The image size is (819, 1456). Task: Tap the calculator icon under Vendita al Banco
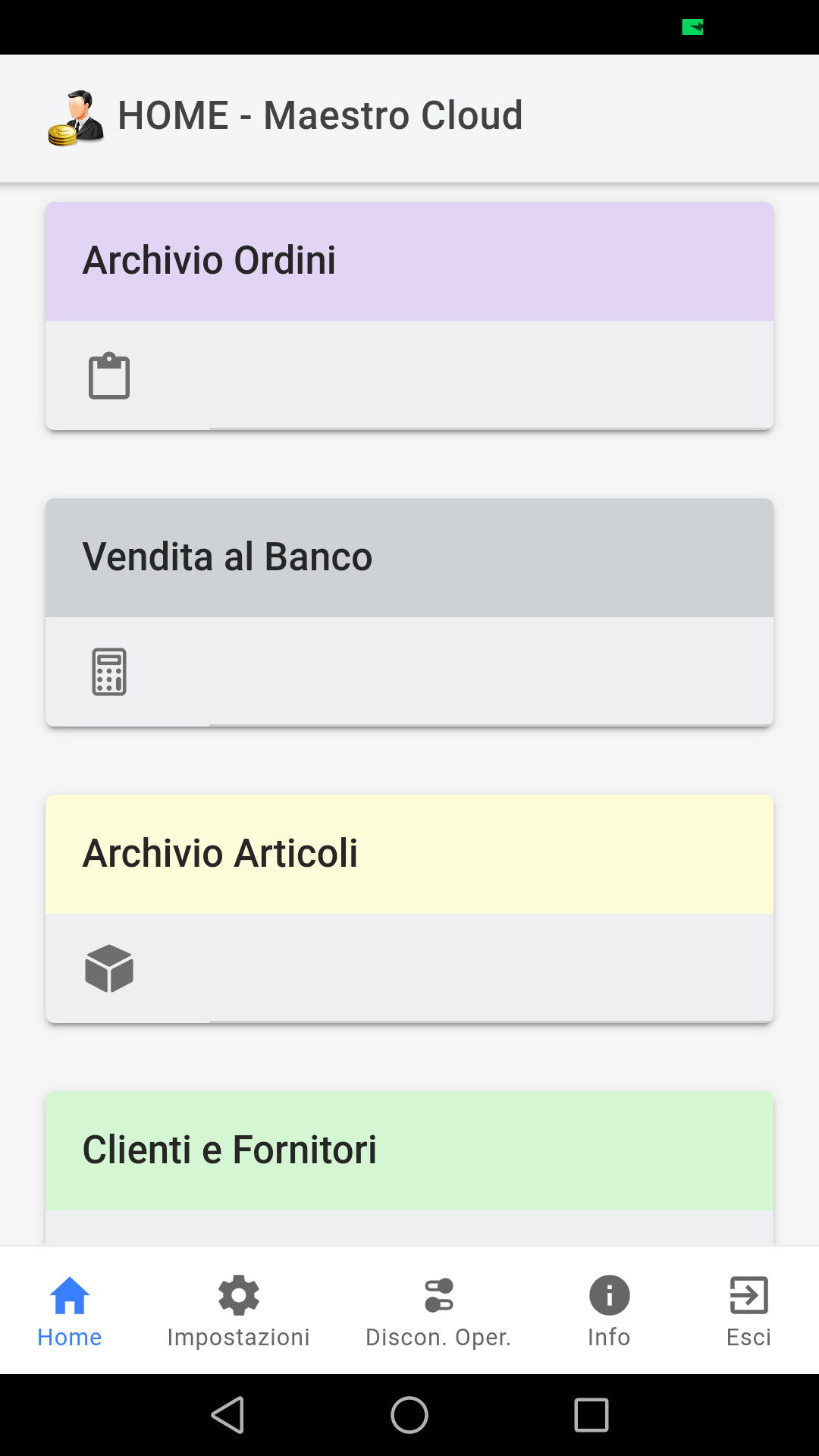click(109, 672)
